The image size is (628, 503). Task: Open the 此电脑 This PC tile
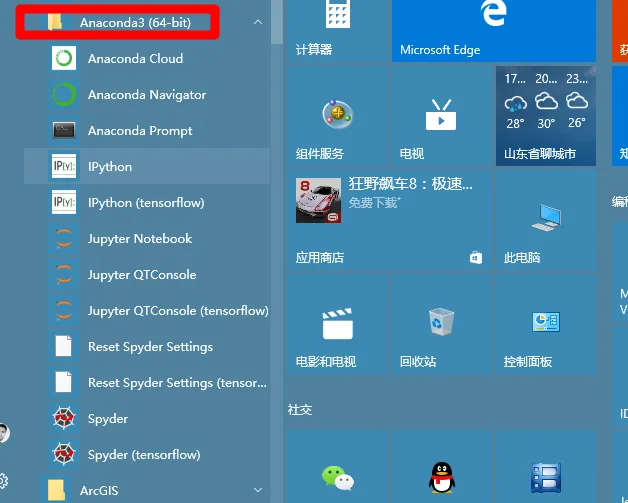[x=546, y=220]
